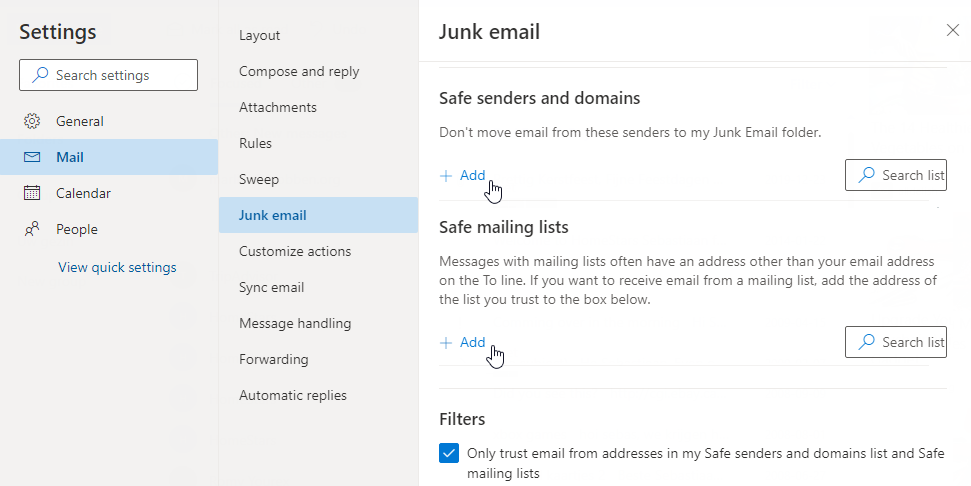This screenshot has width=971, height=486.
Task: Open Forwarding settings
Action: point(273,359)
